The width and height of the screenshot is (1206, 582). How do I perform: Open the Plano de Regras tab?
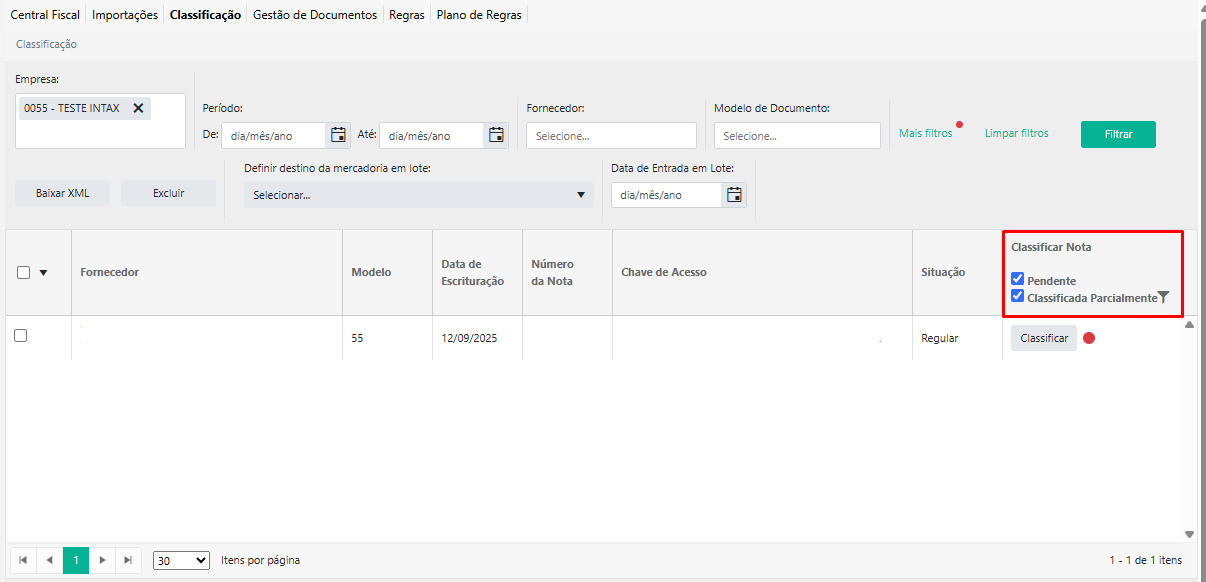[479, 15]
